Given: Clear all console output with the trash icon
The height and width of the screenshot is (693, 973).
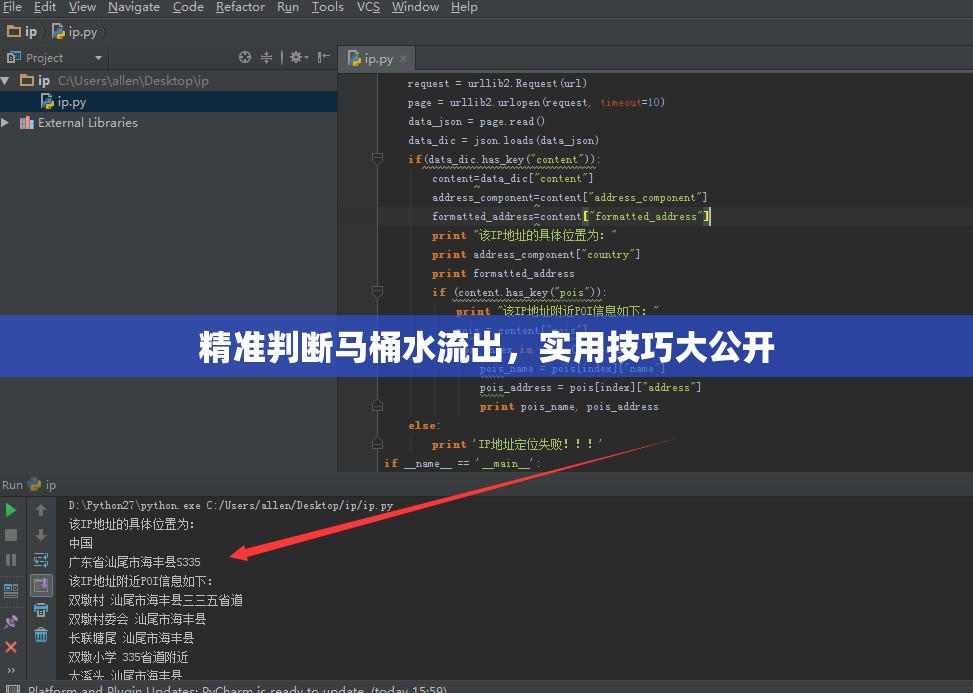Looking at the screenshot, I should pyautogui.click(x=41, y=635).
